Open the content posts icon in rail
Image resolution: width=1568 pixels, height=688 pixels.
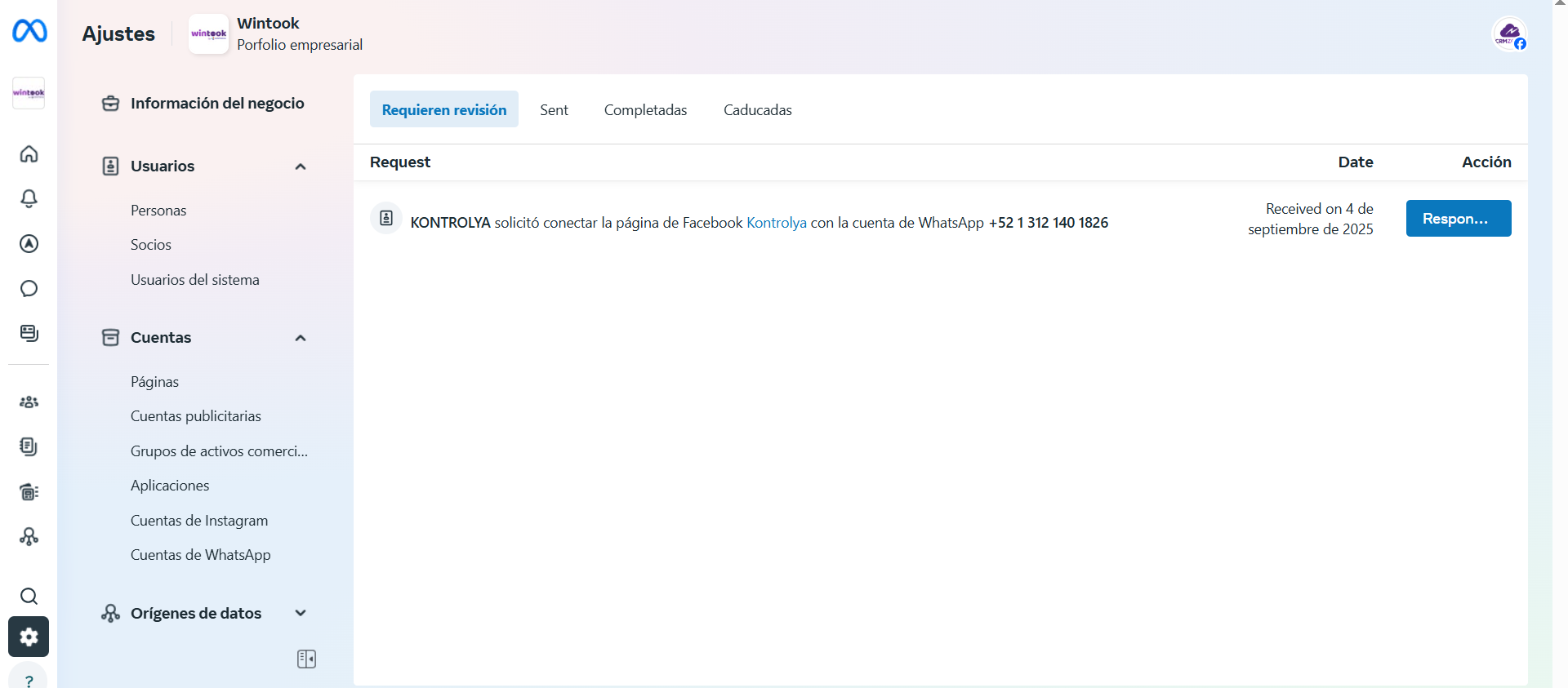(x=29, y=333)
